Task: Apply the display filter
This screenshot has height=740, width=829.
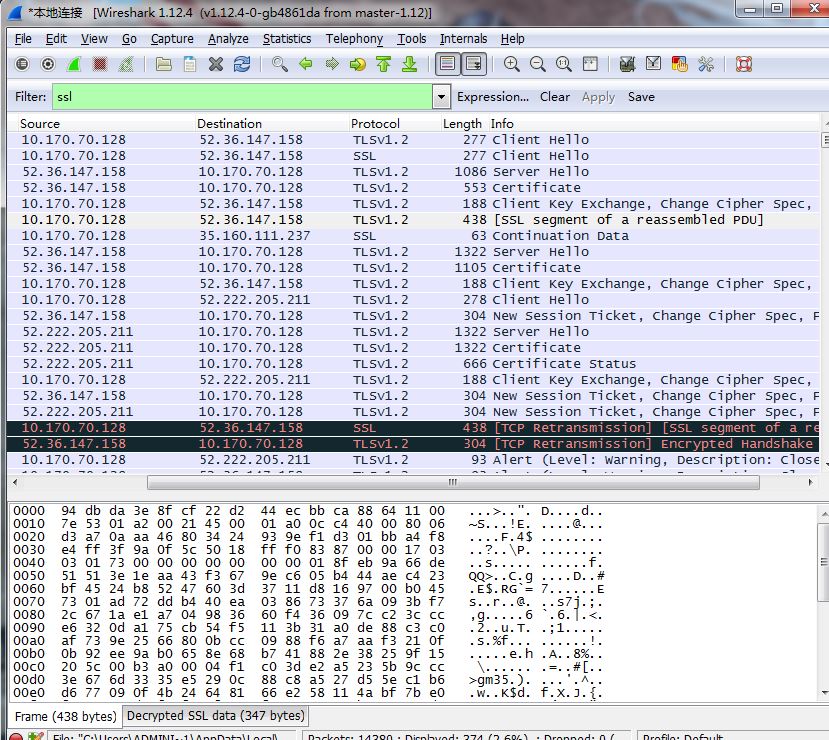Action: [x=598, y=97]
